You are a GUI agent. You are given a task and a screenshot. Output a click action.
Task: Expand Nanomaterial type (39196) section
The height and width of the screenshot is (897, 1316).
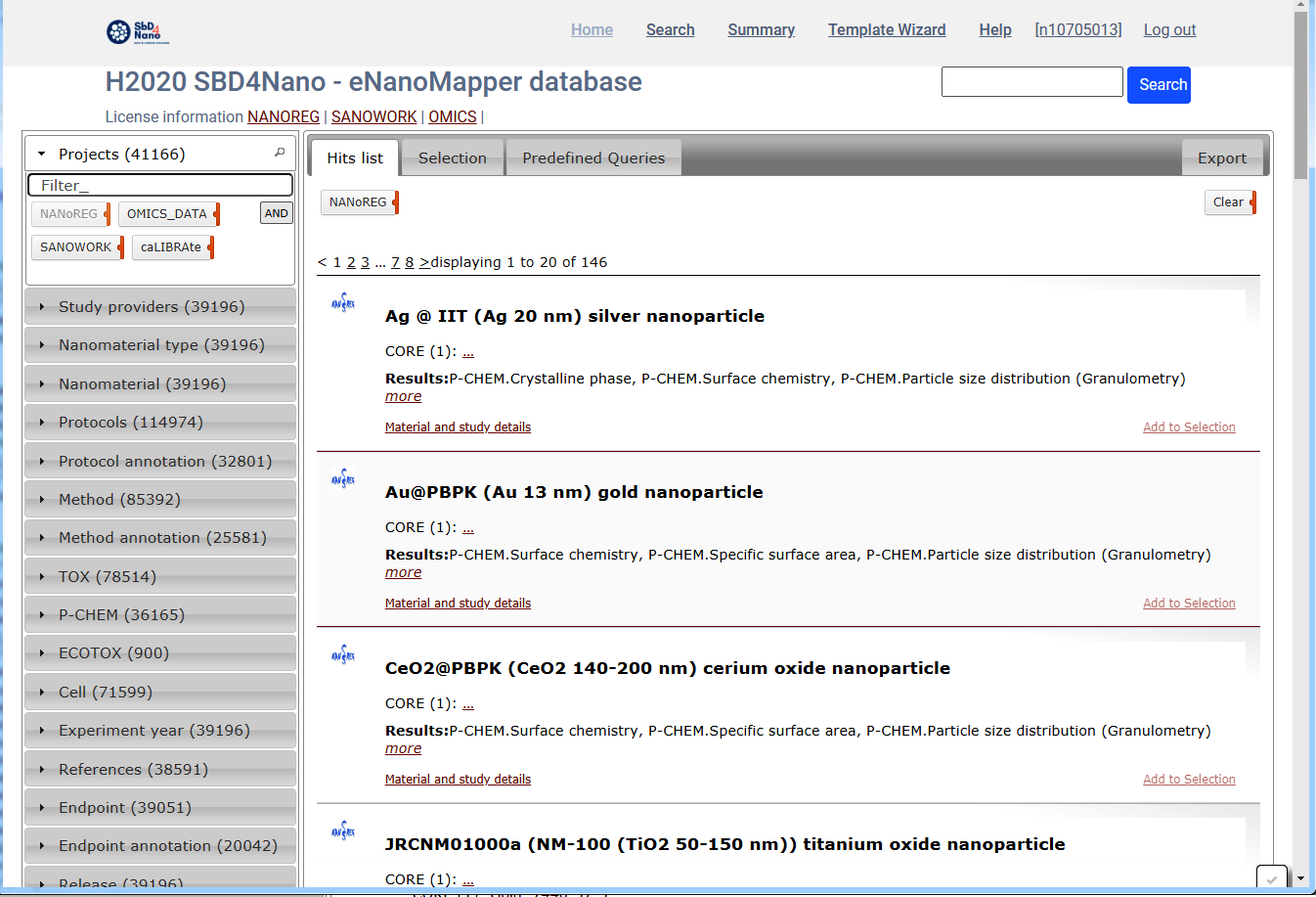point(160,344)
